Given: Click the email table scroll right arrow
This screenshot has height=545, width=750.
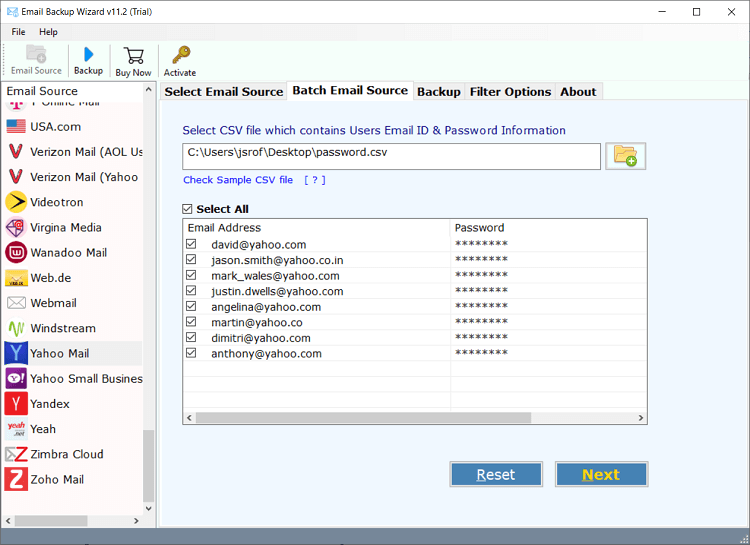Looking at the screenshot, I should click(641, 418).
